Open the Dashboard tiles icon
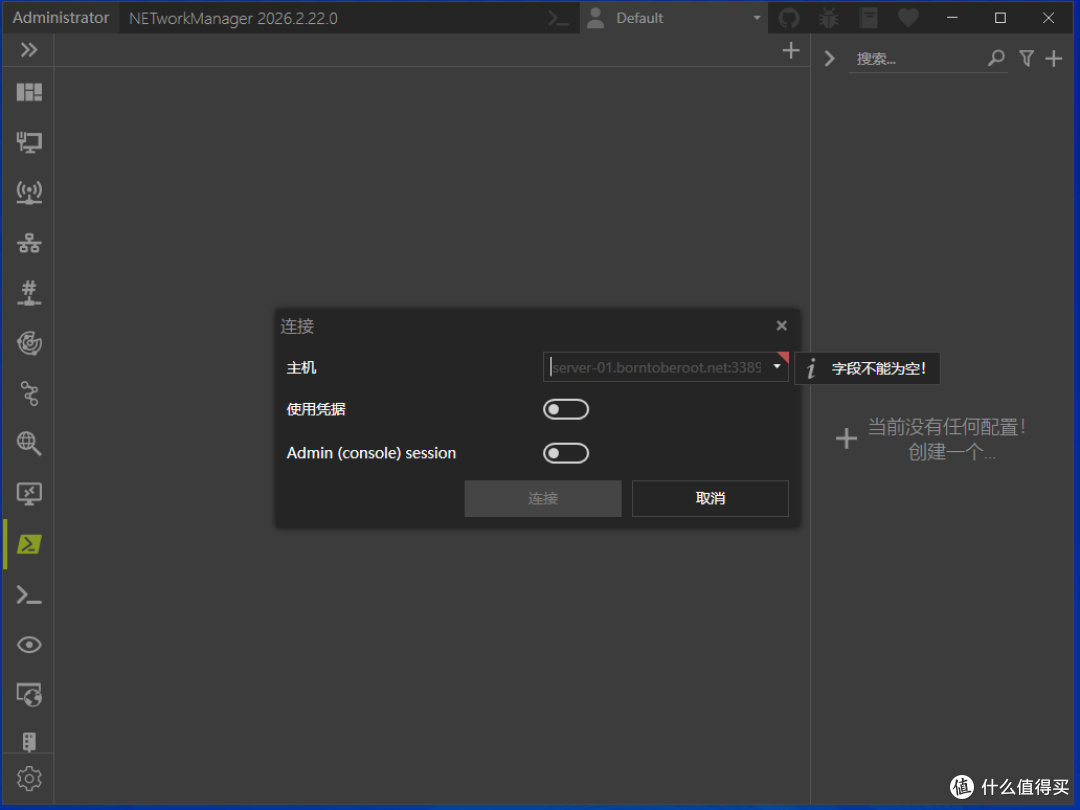Viewport: 1080px width, 810px height. click(x=29, y=92)
